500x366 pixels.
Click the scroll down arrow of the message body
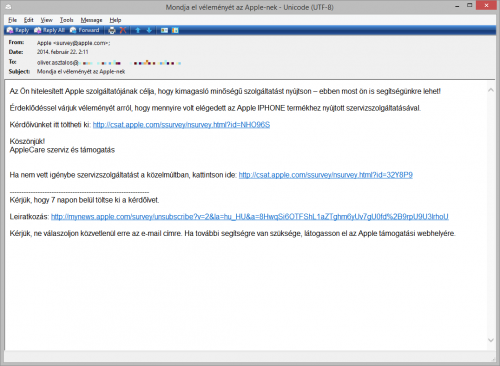pyautogui.click(x=491, y=340)
